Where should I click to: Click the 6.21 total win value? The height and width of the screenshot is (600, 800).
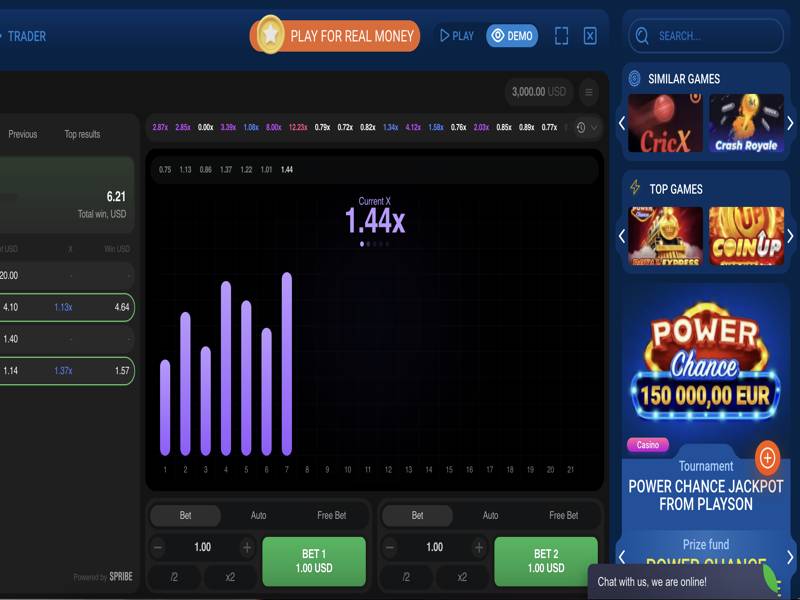pyautogui.click(x=116, y=196)
